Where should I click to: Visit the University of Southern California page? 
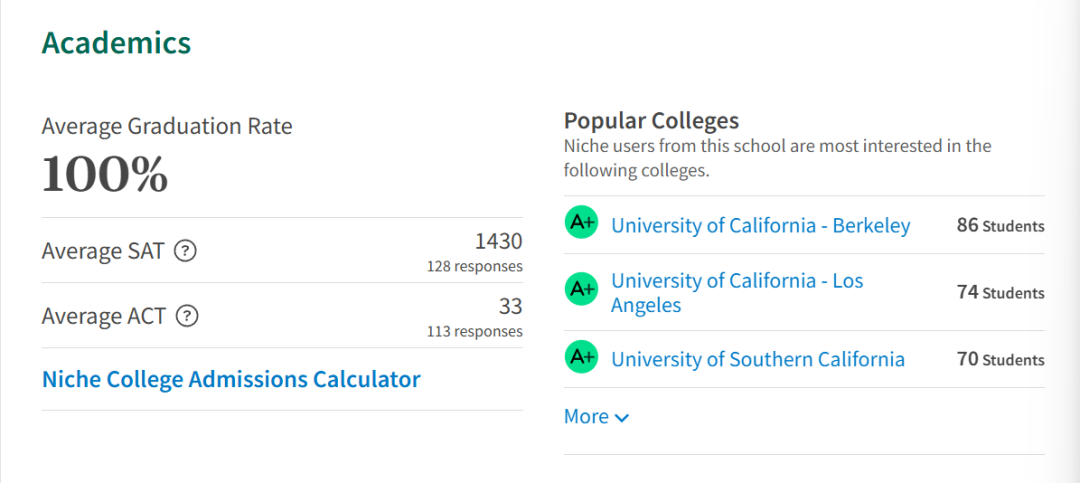coord(758,359)
